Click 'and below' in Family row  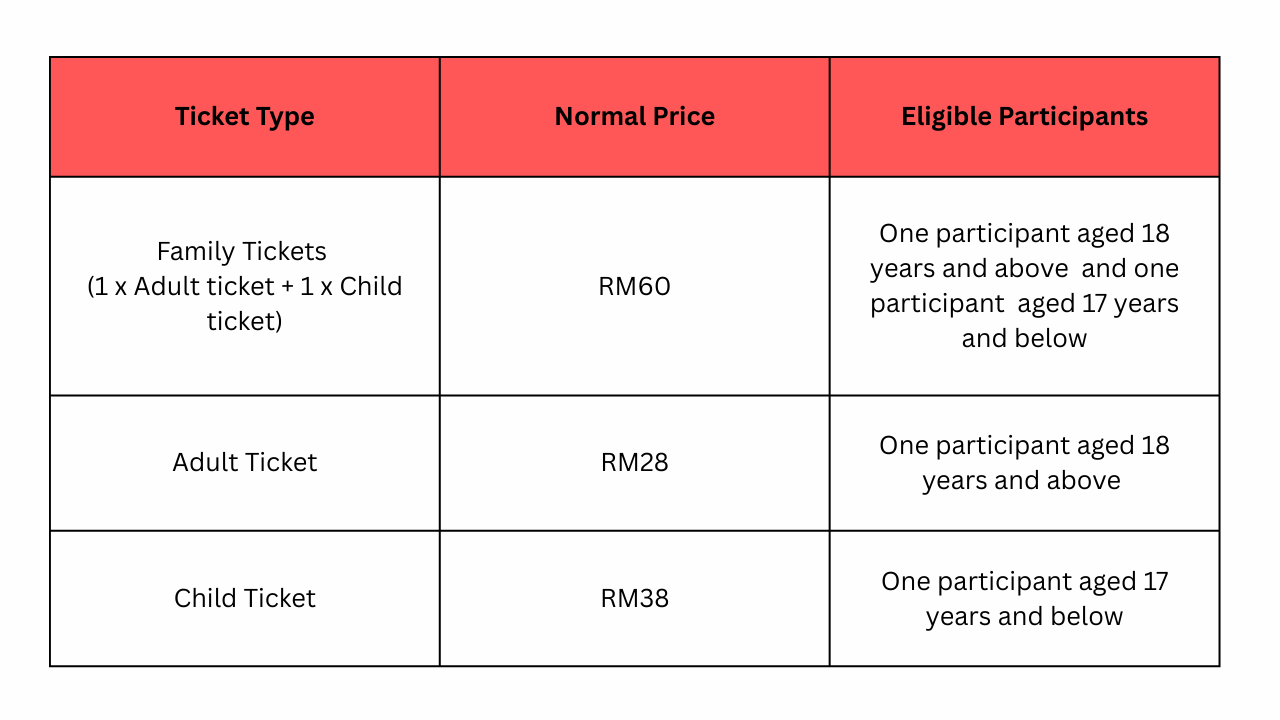[1025, 339]
